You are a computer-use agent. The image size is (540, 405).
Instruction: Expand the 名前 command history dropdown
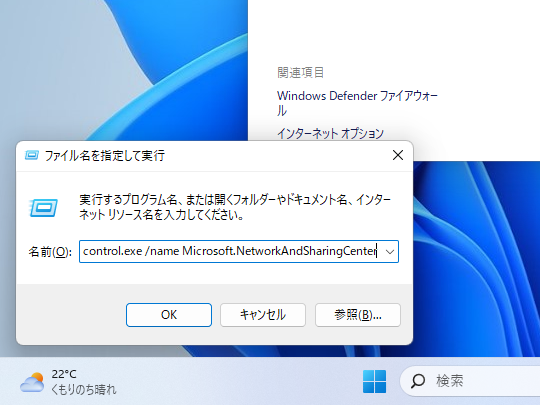(390, 252)
